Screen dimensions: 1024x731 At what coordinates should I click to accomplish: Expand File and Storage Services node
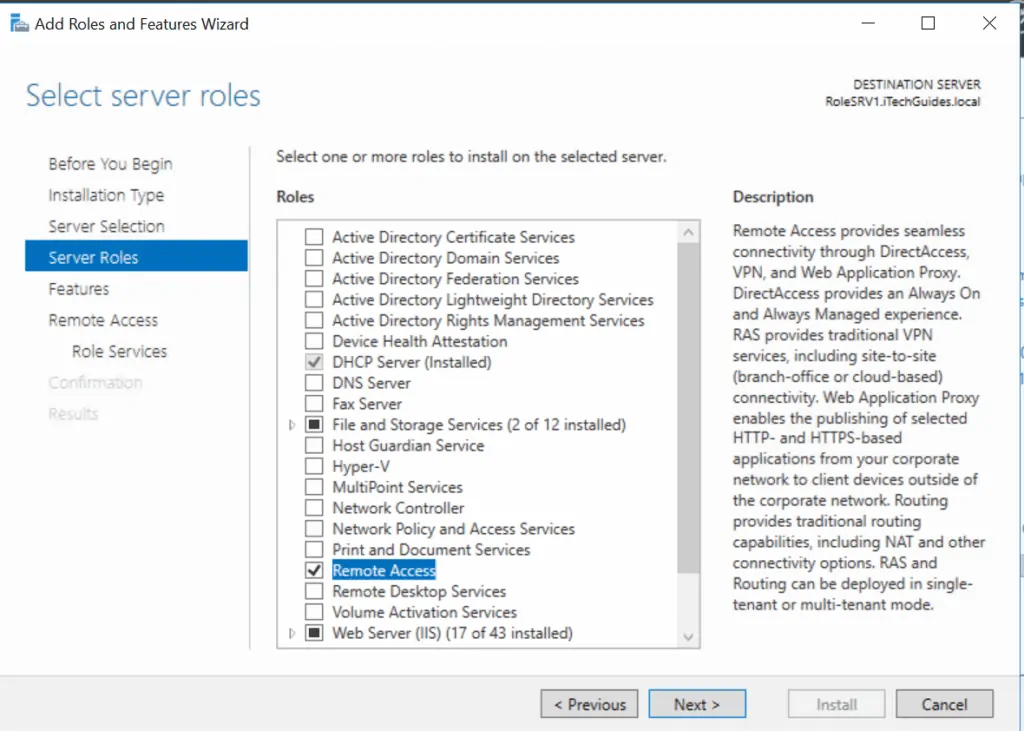tap(292, 425)
